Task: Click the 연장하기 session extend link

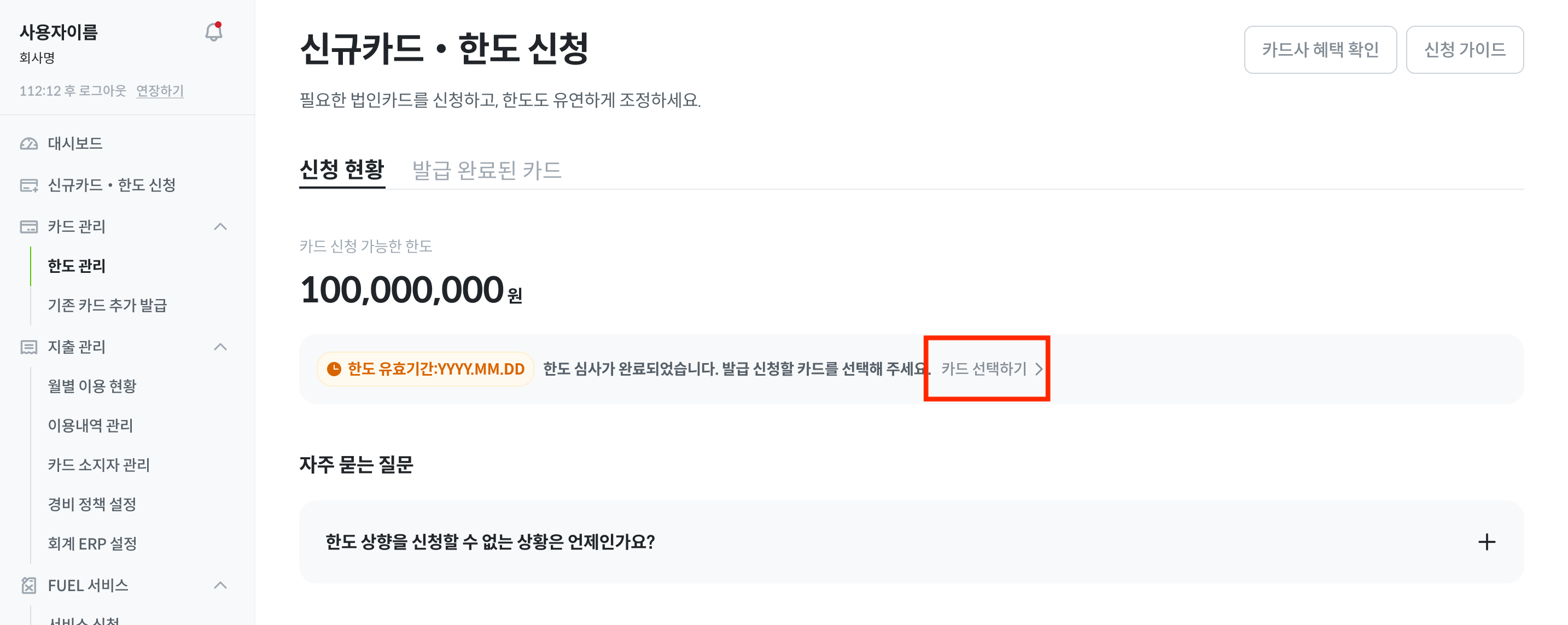Action: click(160, 91)
